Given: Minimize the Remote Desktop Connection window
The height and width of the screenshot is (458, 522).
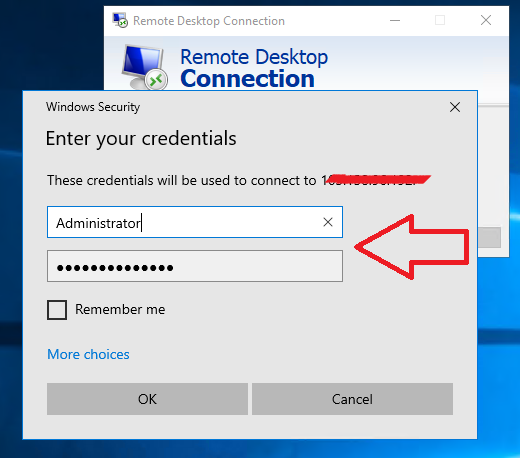Looking at the screenshot, I should coord(395,20).
